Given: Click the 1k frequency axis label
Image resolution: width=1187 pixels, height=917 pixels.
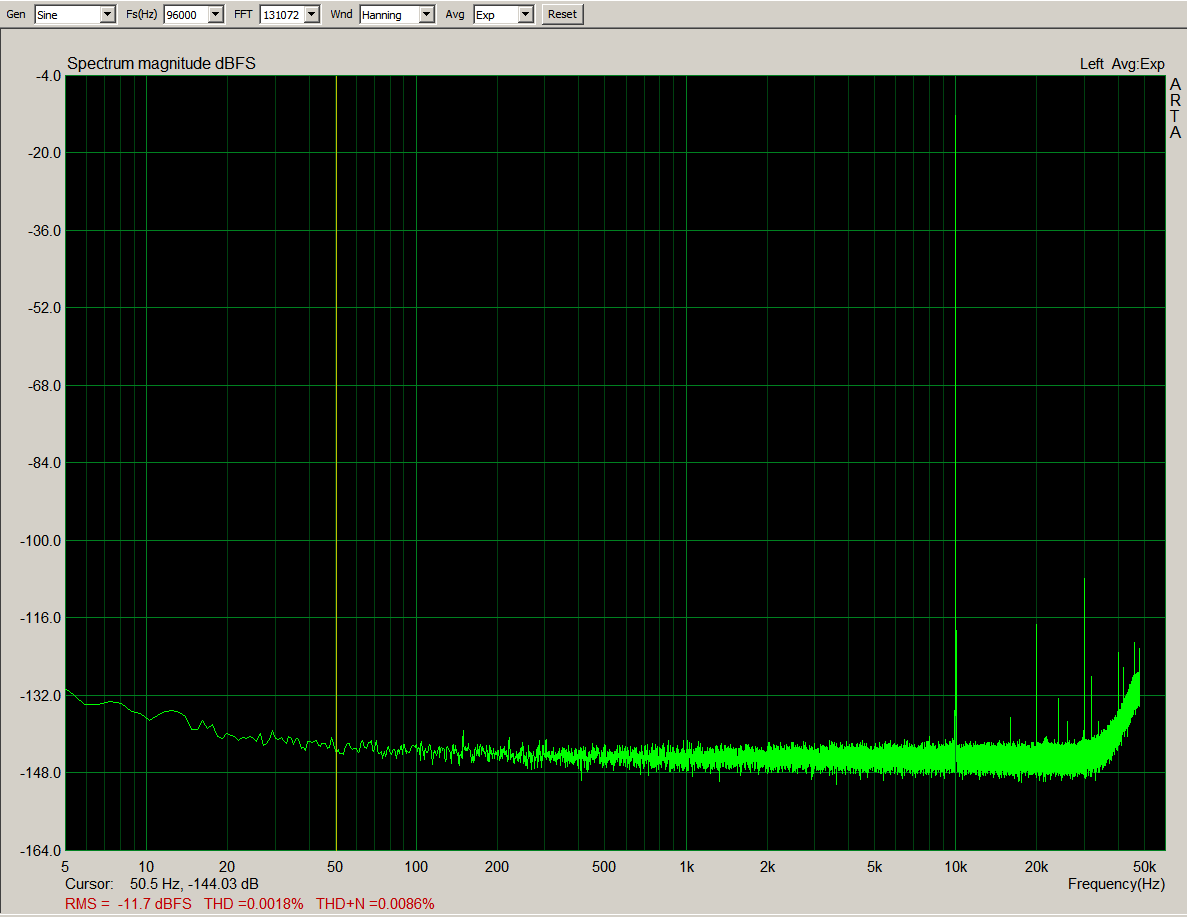Looking at the screenshot, I should pyautogui.click(x=687, y=867).
